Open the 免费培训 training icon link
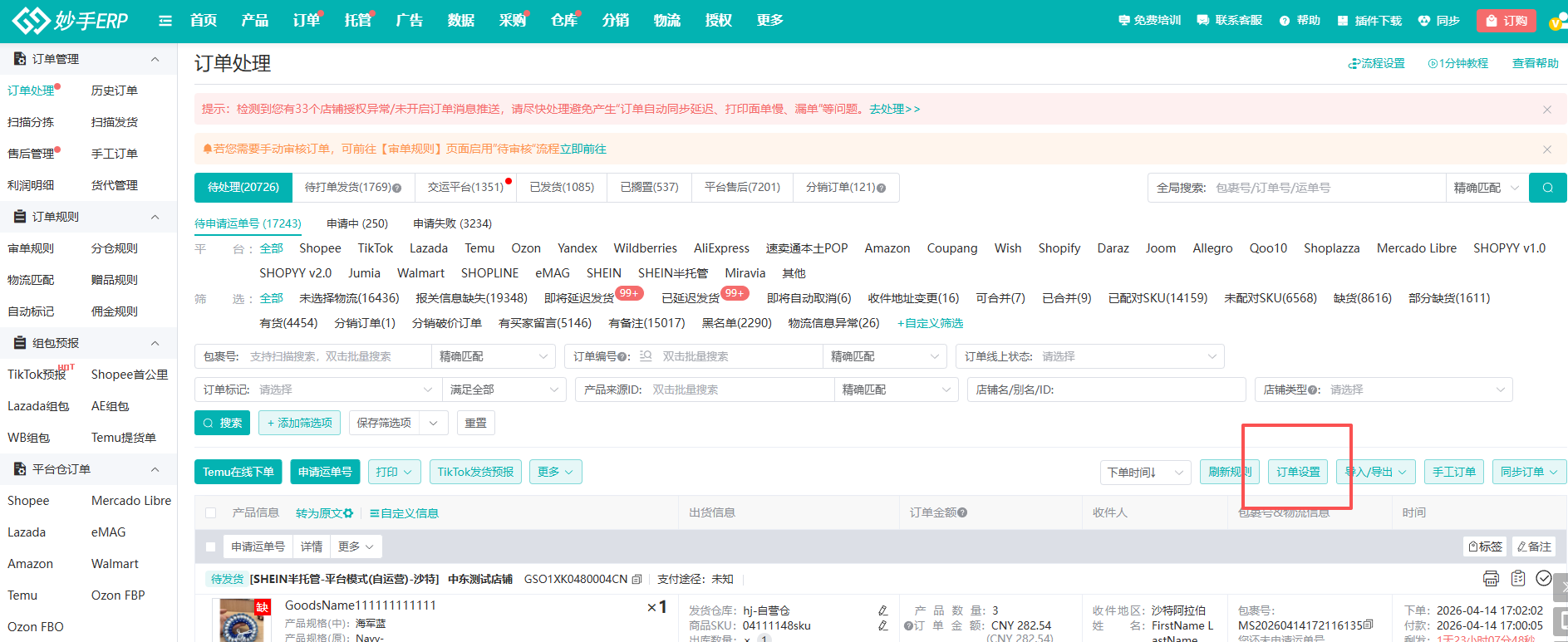This screenshot has width=1568, height=642. coord(1149,21)
